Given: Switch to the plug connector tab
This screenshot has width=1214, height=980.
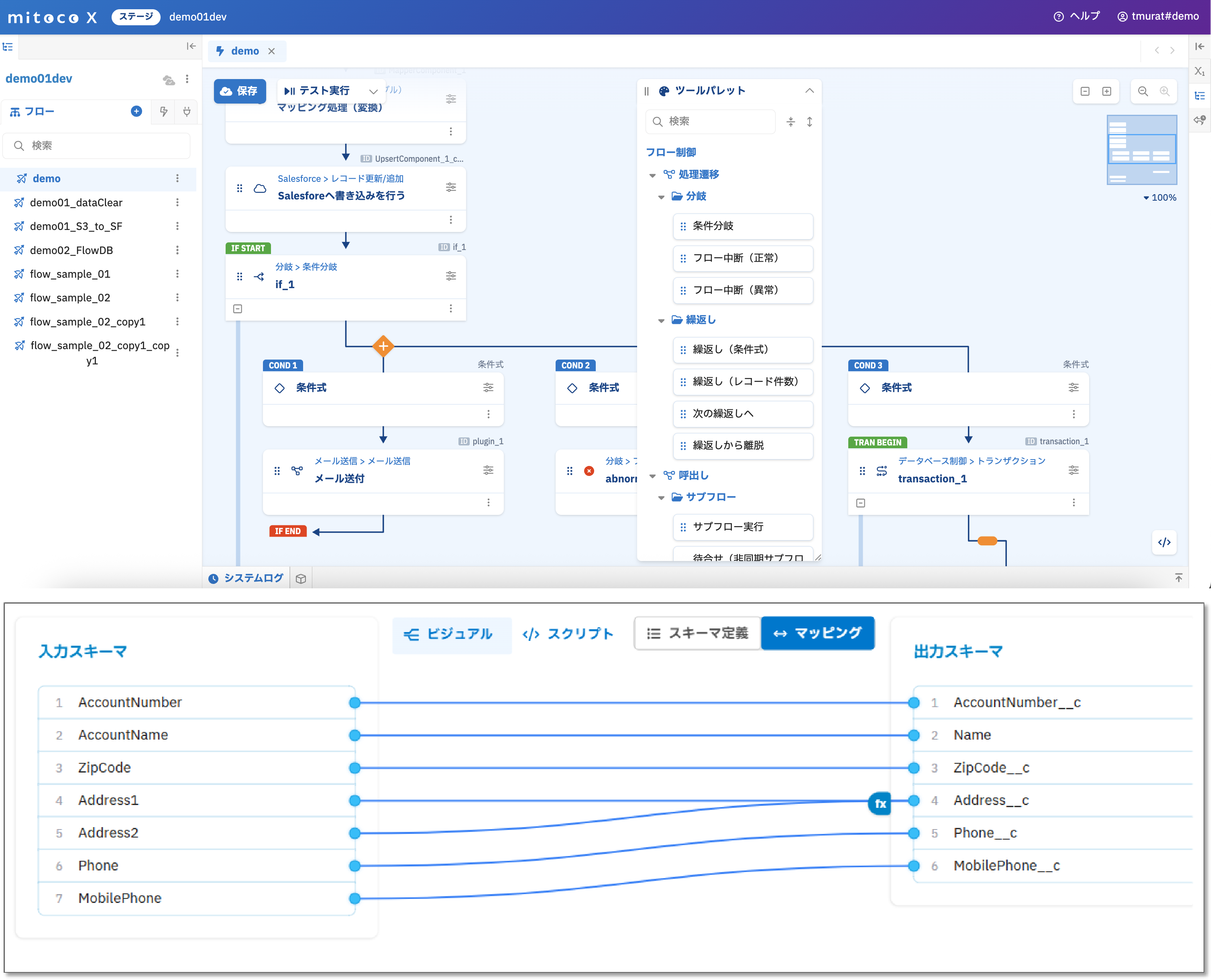Looking at the screenshot, I should tap(187, 112).
